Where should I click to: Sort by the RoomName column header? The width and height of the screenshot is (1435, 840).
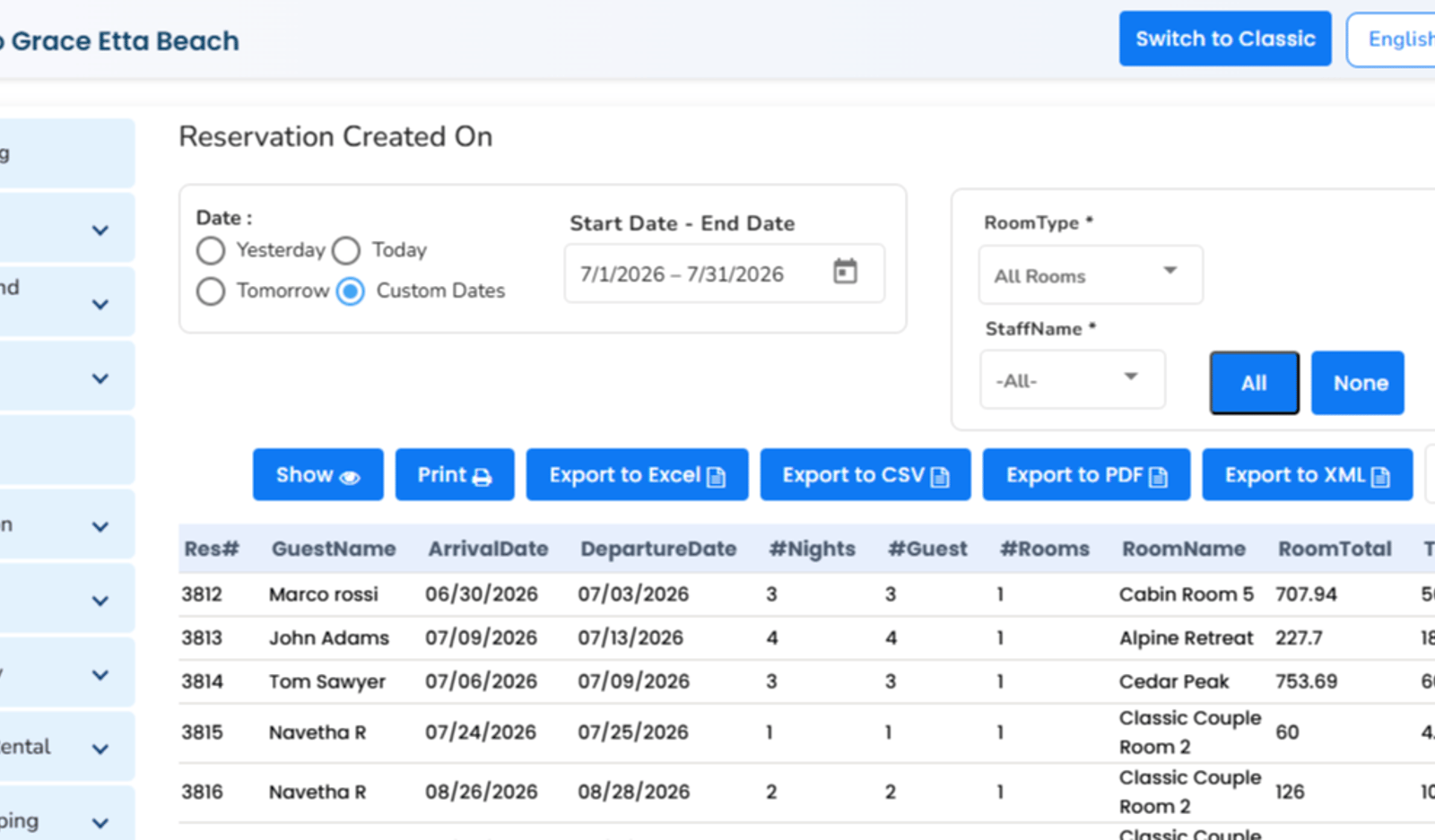(x=1184, y=550)
